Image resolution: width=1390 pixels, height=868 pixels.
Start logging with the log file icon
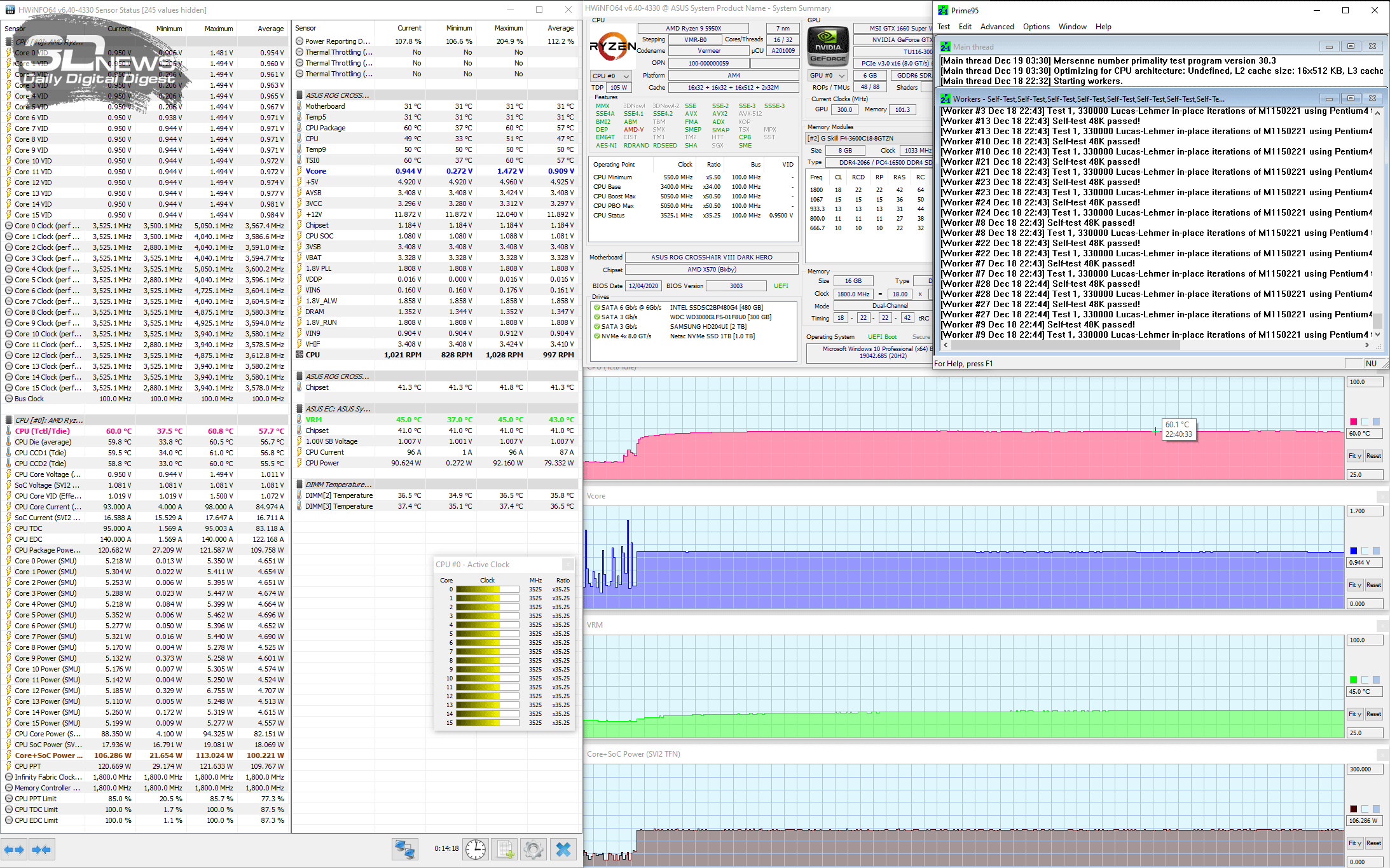(506, 850)
